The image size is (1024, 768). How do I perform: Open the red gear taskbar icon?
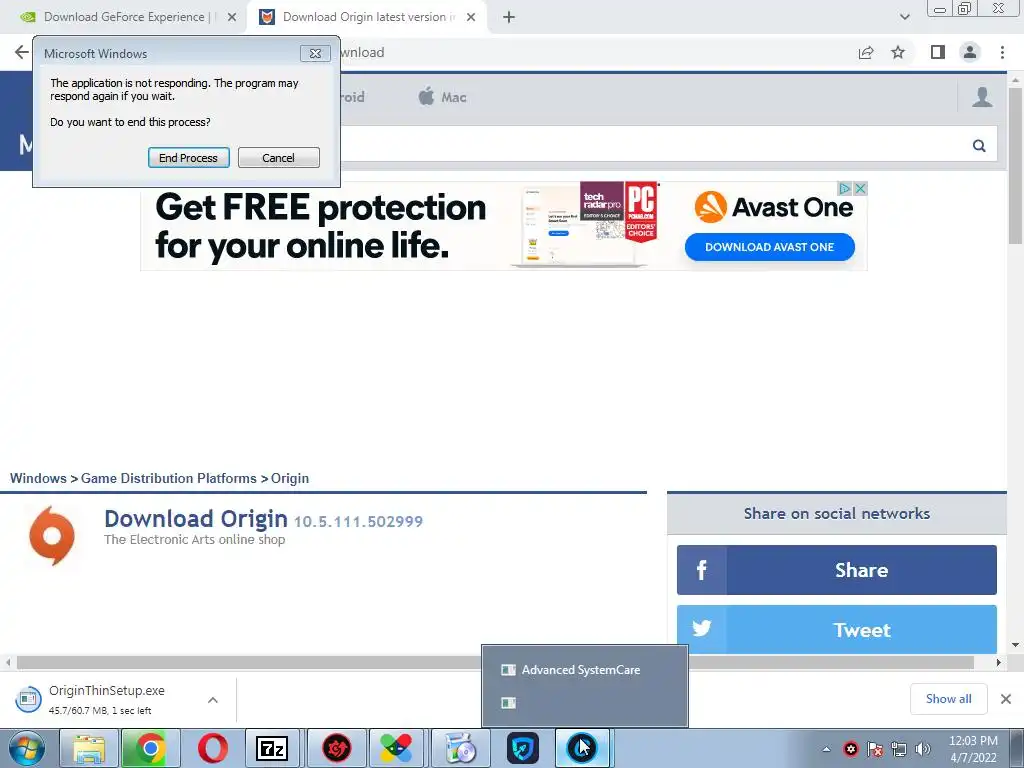tap(336, 748)
